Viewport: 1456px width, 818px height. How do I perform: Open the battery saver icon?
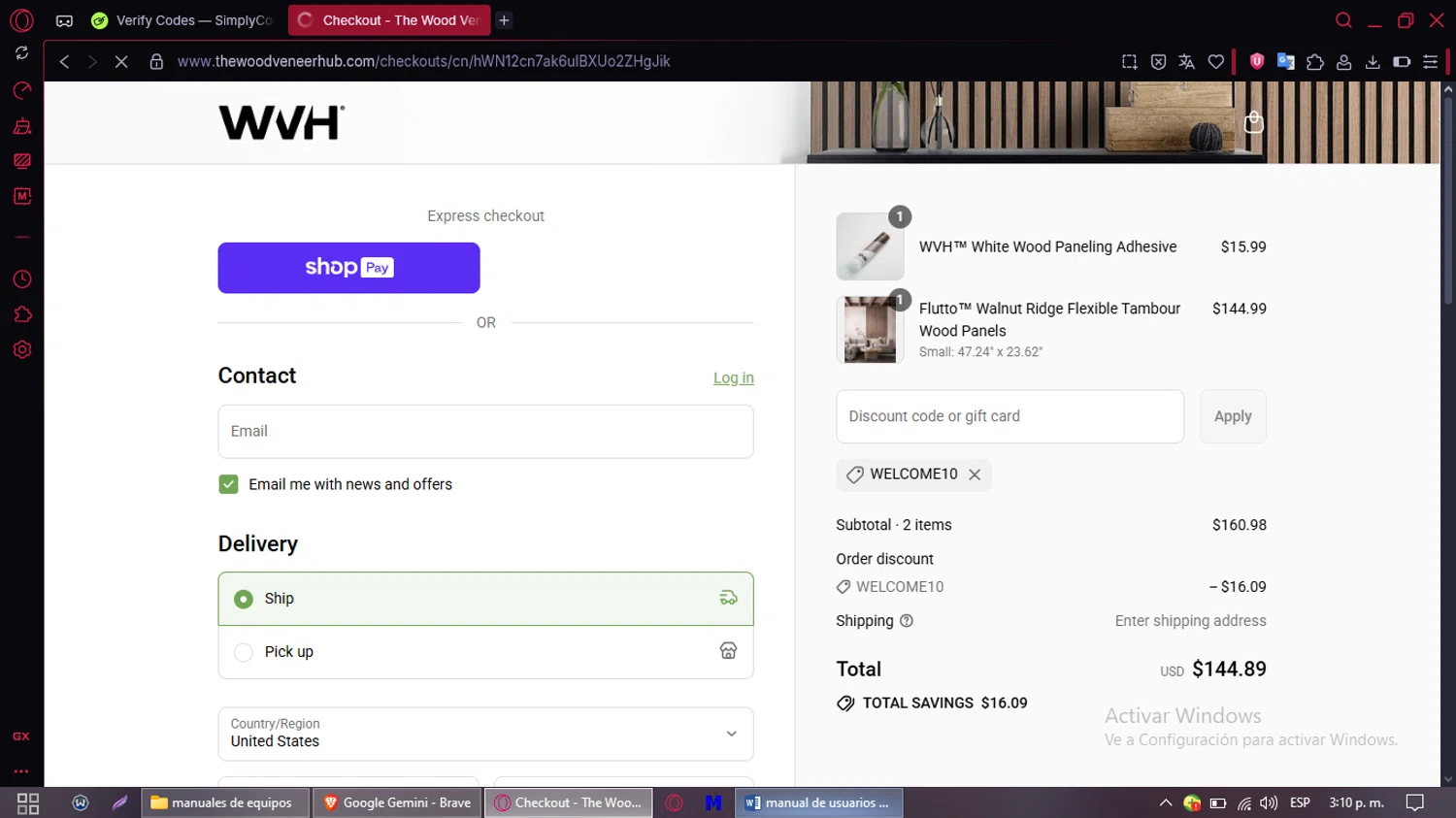pos(1402,61)
